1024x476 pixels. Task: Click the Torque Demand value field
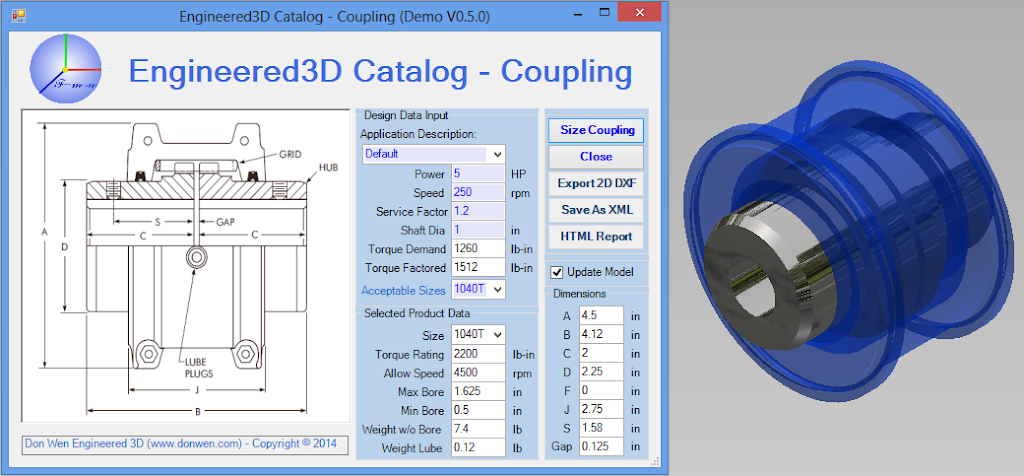[x=477, y=249]
